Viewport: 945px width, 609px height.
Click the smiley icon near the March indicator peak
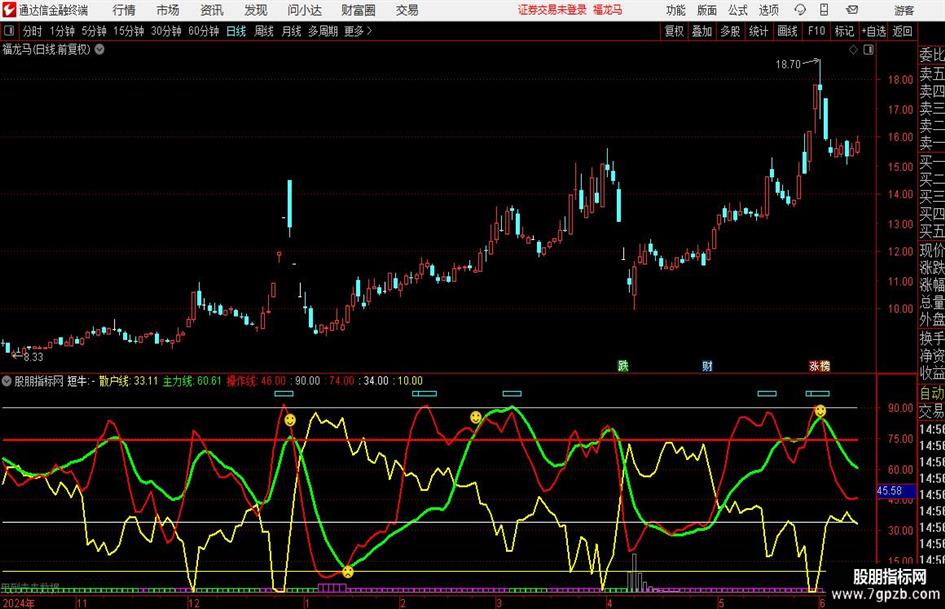(x=476, y=417)
